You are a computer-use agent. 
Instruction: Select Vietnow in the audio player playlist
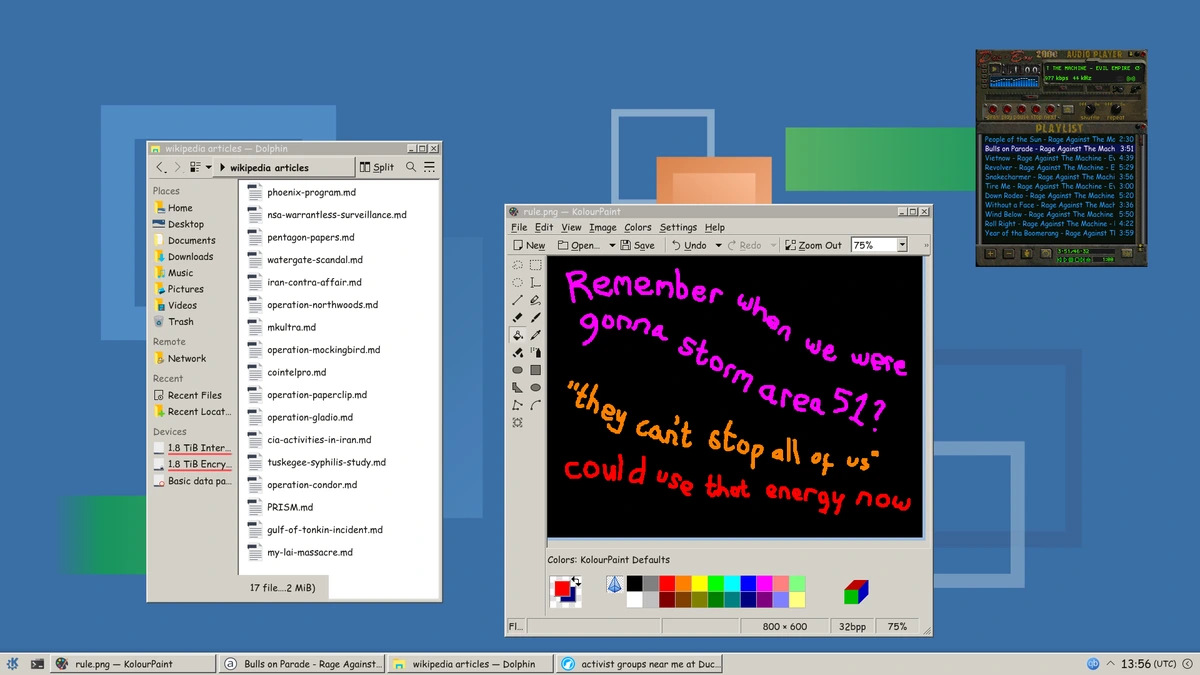(1040, 157)
